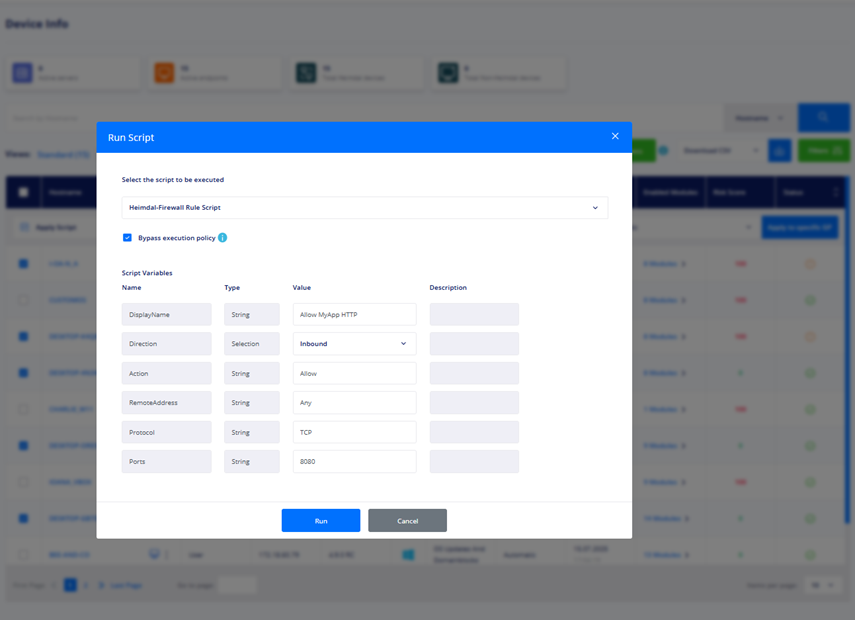Toggle the first device row checkbox
855x620 pixels.
point(23,263)
